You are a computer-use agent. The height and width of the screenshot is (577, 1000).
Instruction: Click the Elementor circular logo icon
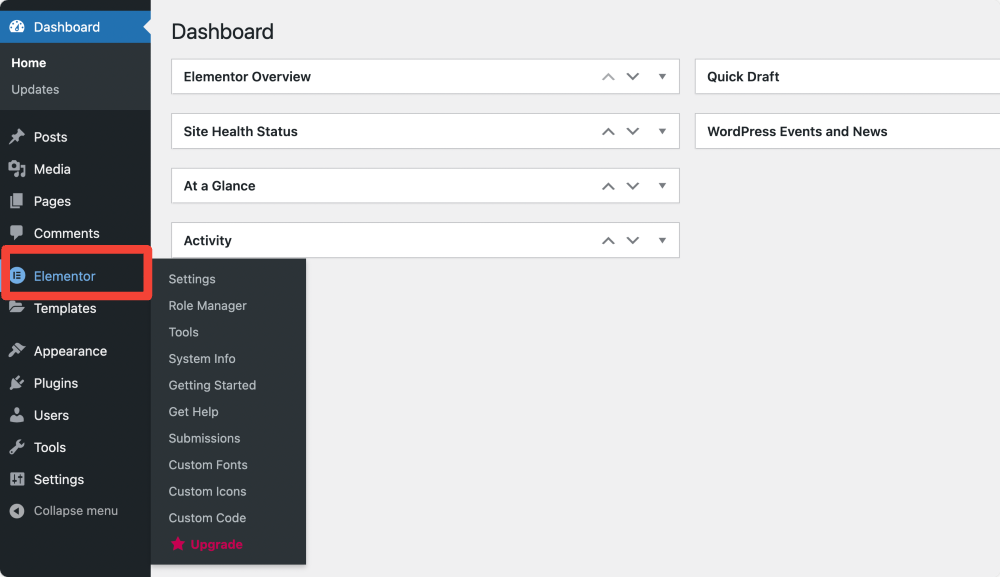point(17,275)
